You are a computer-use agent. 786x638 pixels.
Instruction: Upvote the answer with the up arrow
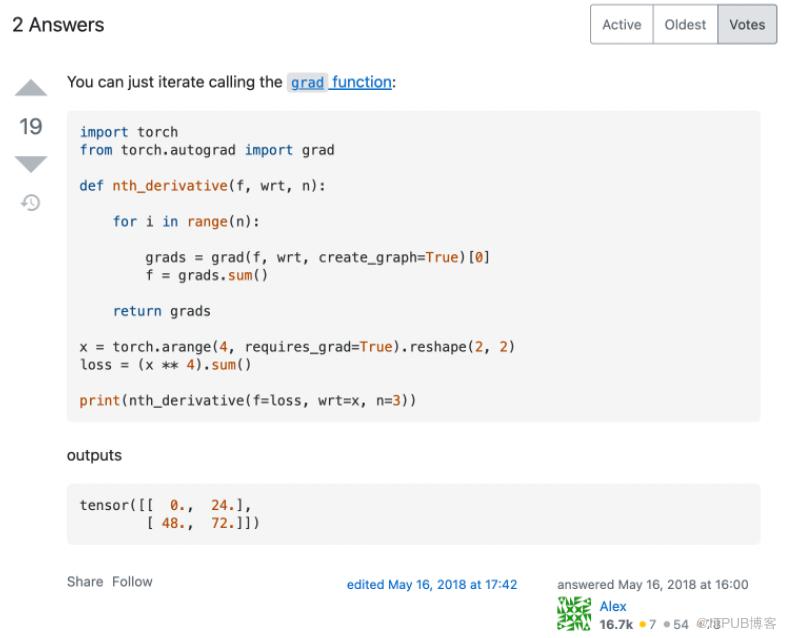coord(31,89)
